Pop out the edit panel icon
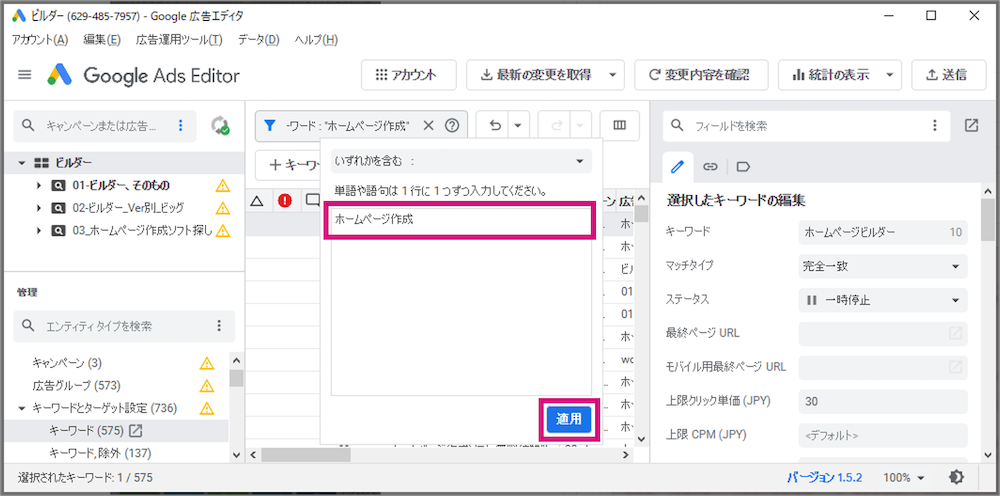The width and height of the screenshot is (1000, 496). pos(971,126)
